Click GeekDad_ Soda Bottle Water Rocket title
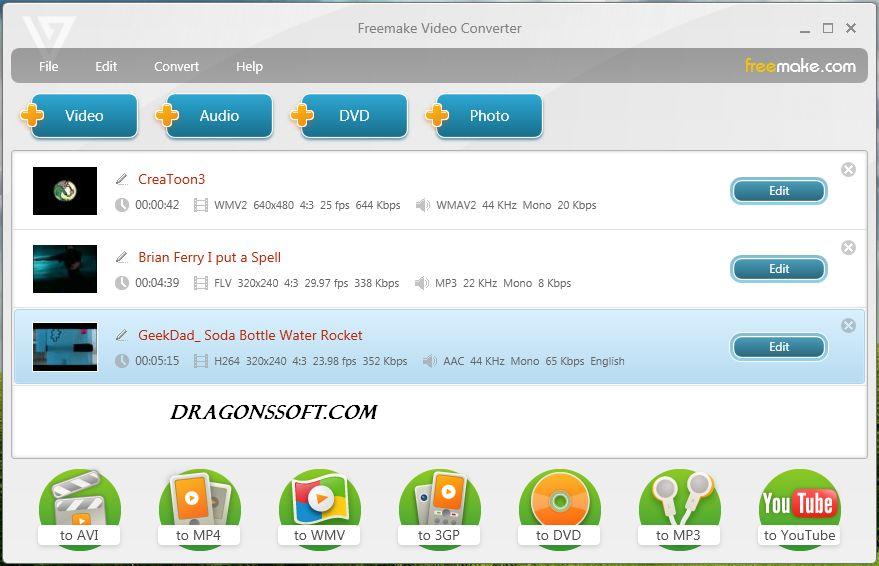879x566 pixels. pos(251,335)
